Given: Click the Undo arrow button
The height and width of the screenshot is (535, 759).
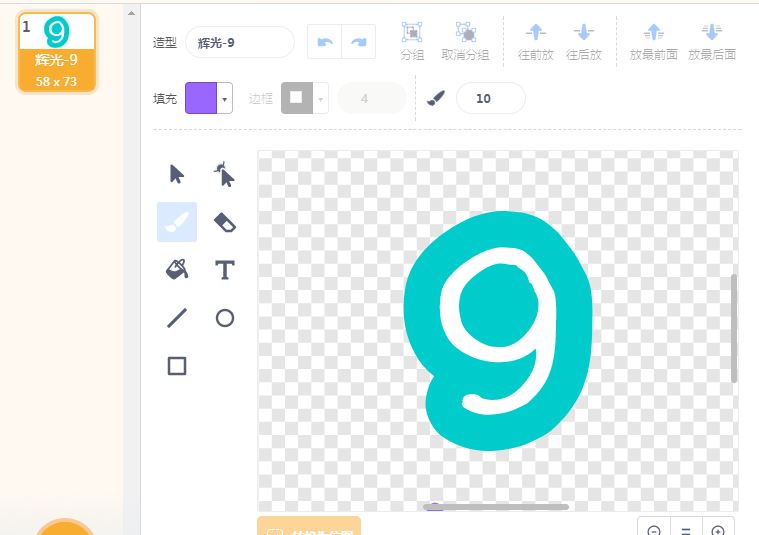Looking at the screenshot, I should pyautogui.click(x=325, y=42).
